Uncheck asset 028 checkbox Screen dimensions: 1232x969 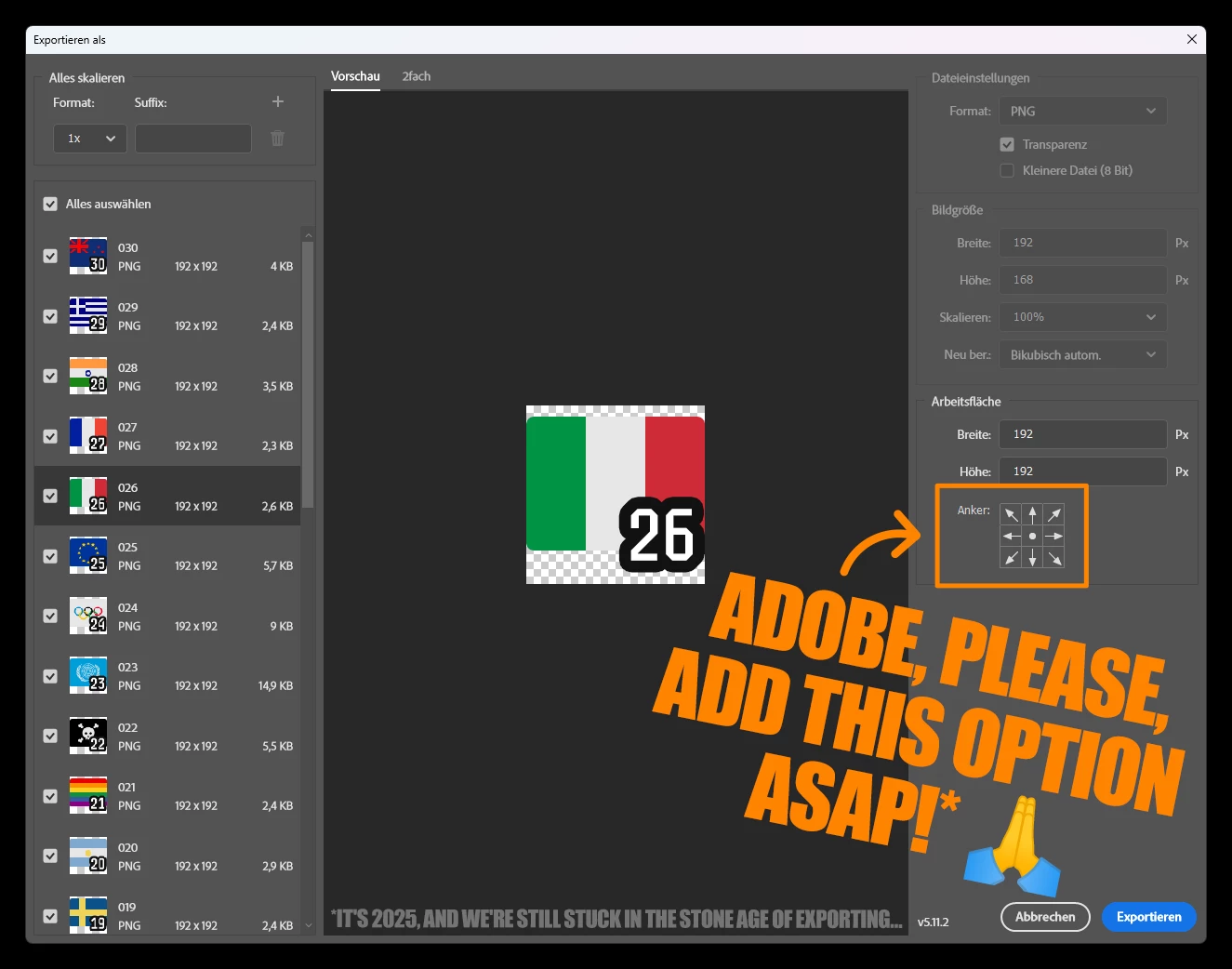coord(50,377)
